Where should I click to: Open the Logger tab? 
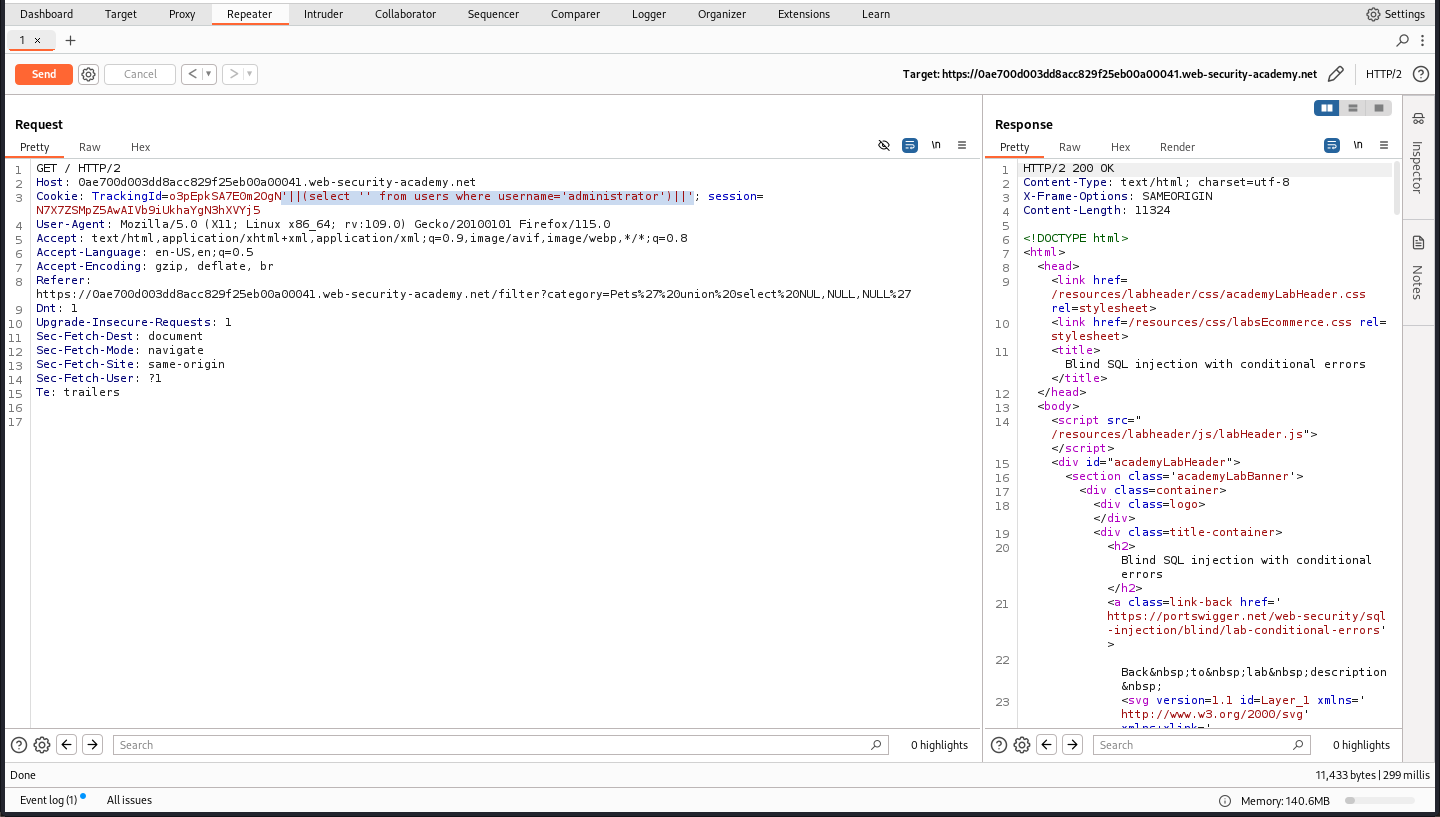(x=649, y=14)
